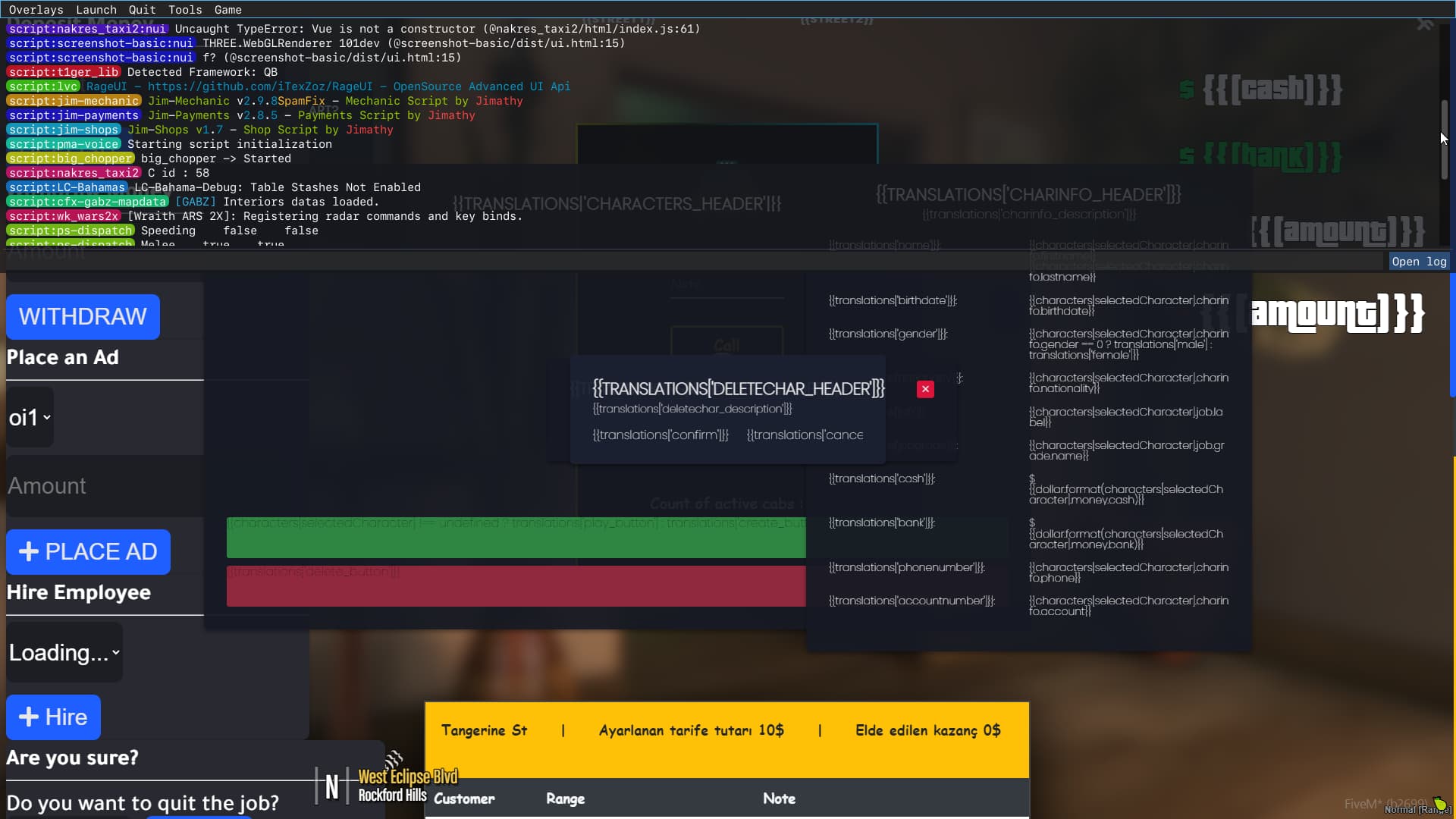This screenshot has width=1456, height=819.
Task: Click the script:big_chopper tag
Action: (71, 158)
